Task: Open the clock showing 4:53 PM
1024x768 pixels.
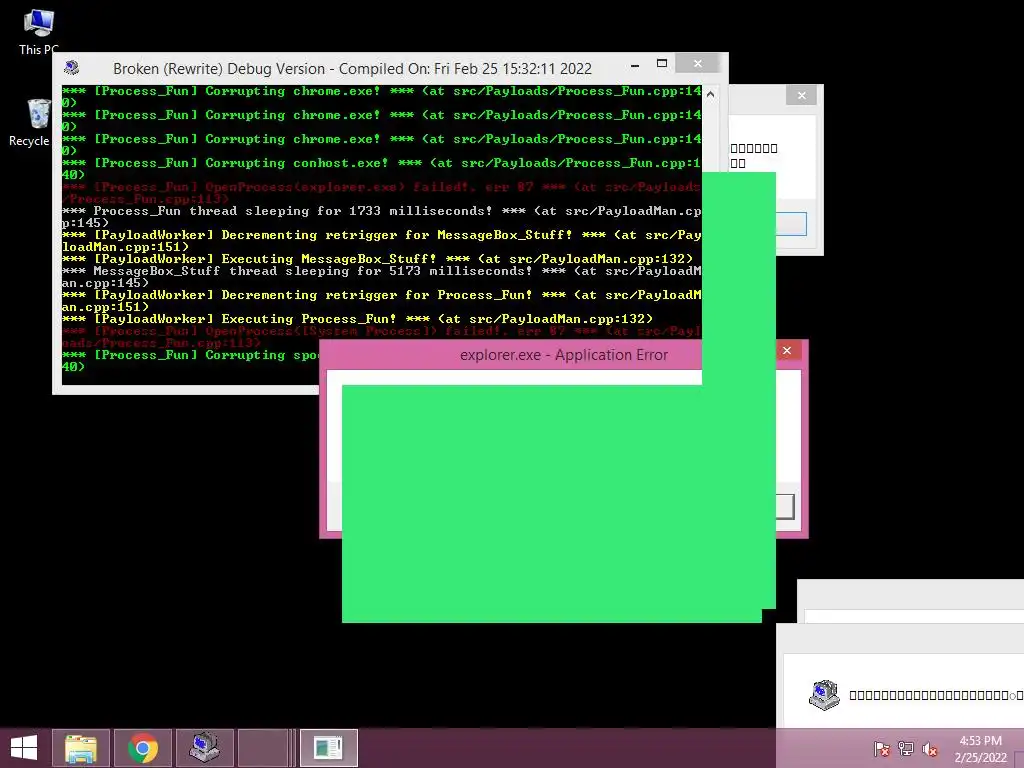Action: point(981,749)
